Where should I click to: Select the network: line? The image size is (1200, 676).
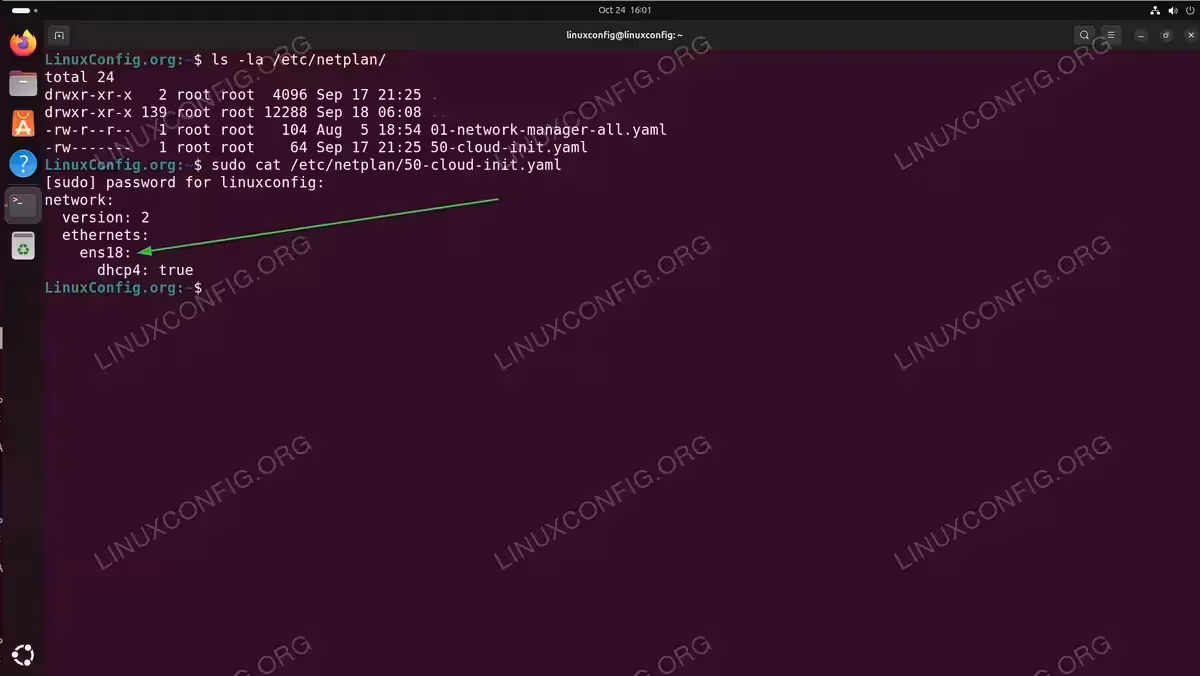79,200
